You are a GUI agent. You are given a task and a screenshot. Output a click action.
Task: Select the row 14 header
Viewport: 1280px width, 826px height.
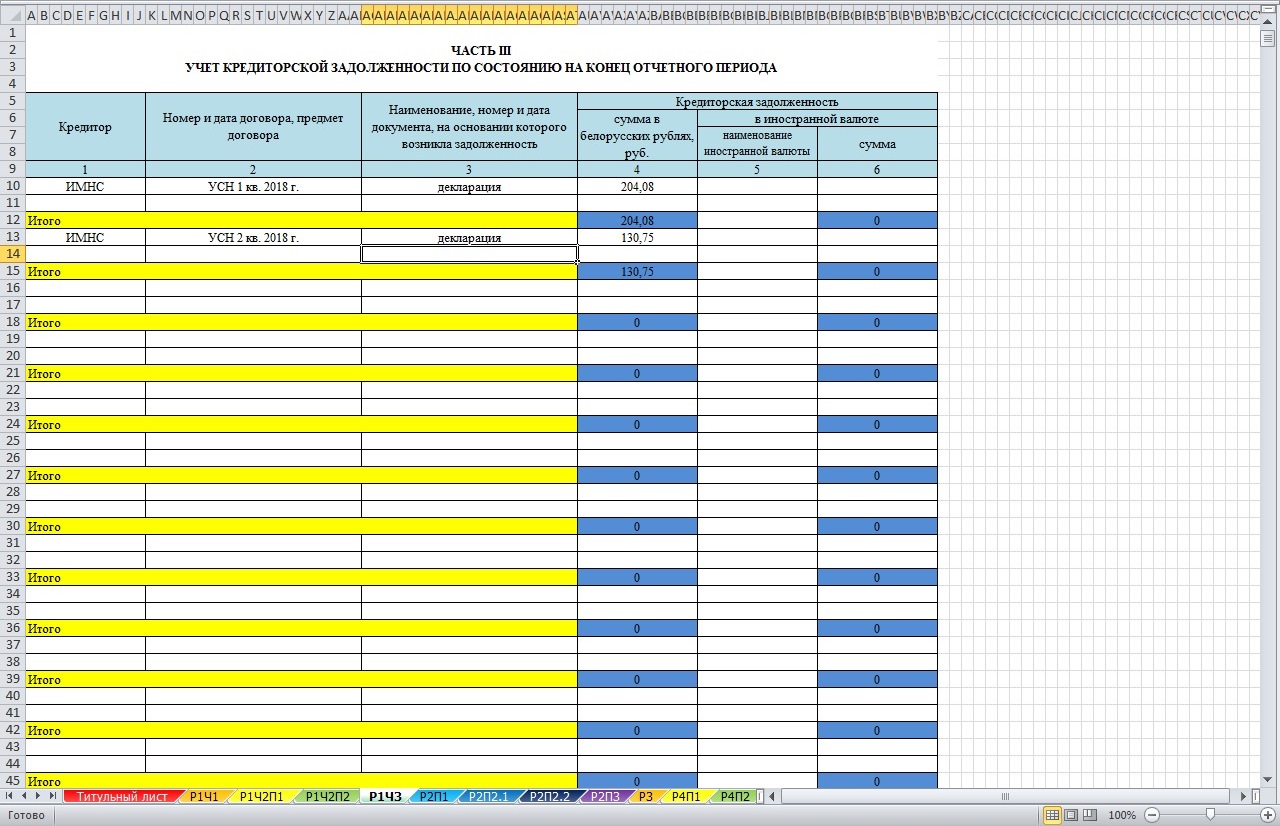coord(12,254)
